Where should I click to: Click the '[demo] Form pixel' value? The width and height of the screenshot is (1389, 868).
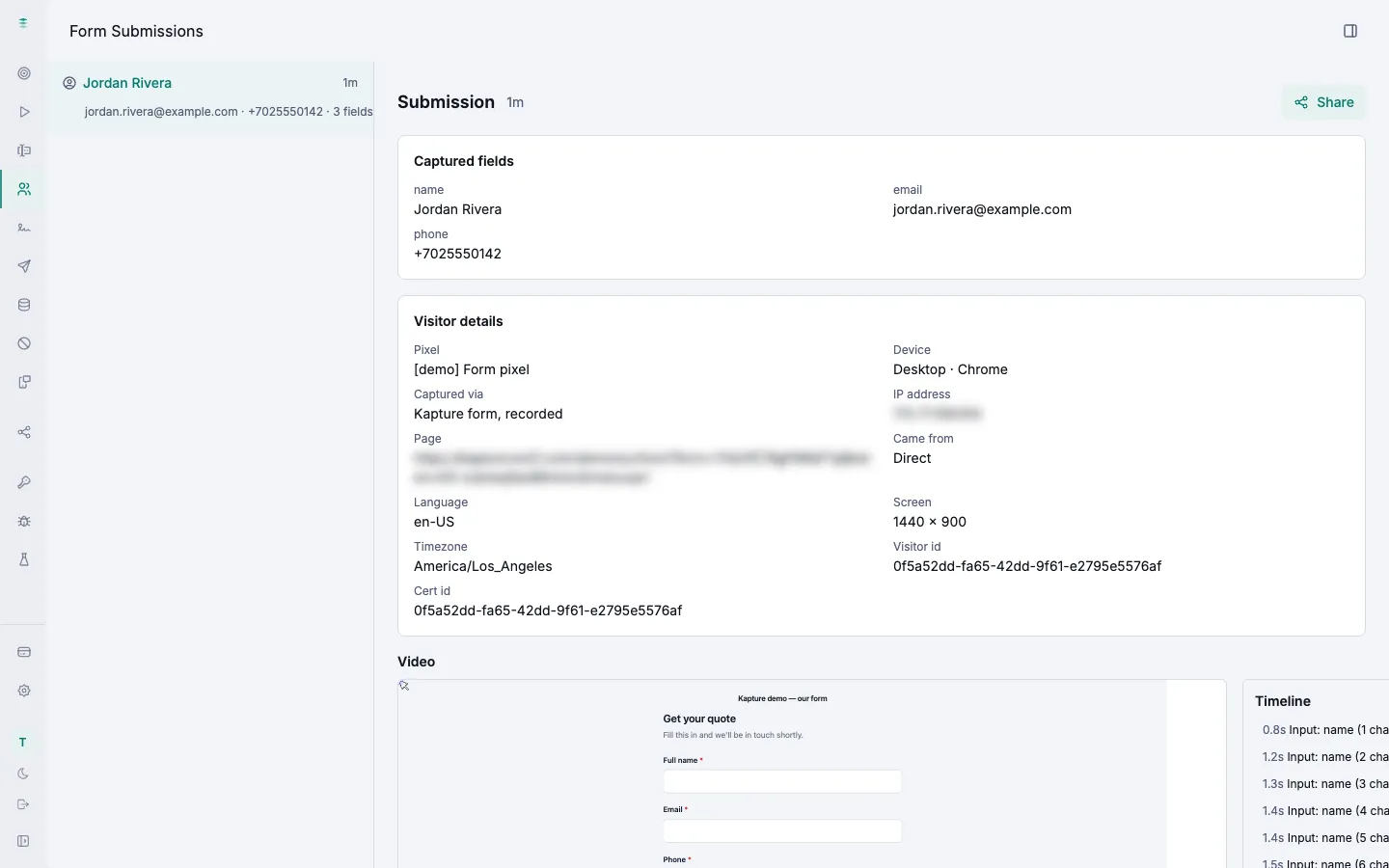tap(472, 369)
